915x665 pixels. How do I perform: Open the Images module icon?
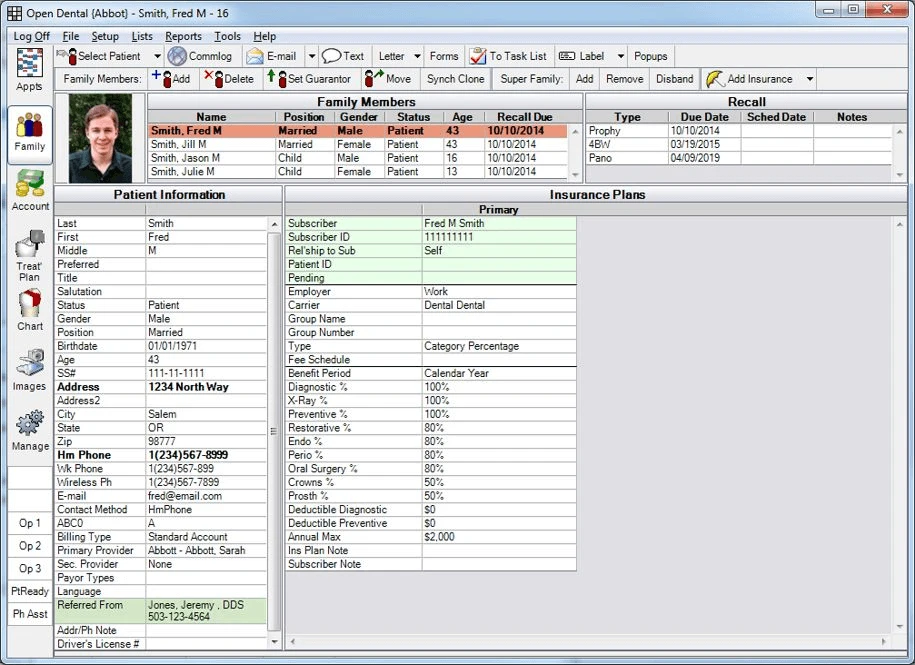click(30, 369)
